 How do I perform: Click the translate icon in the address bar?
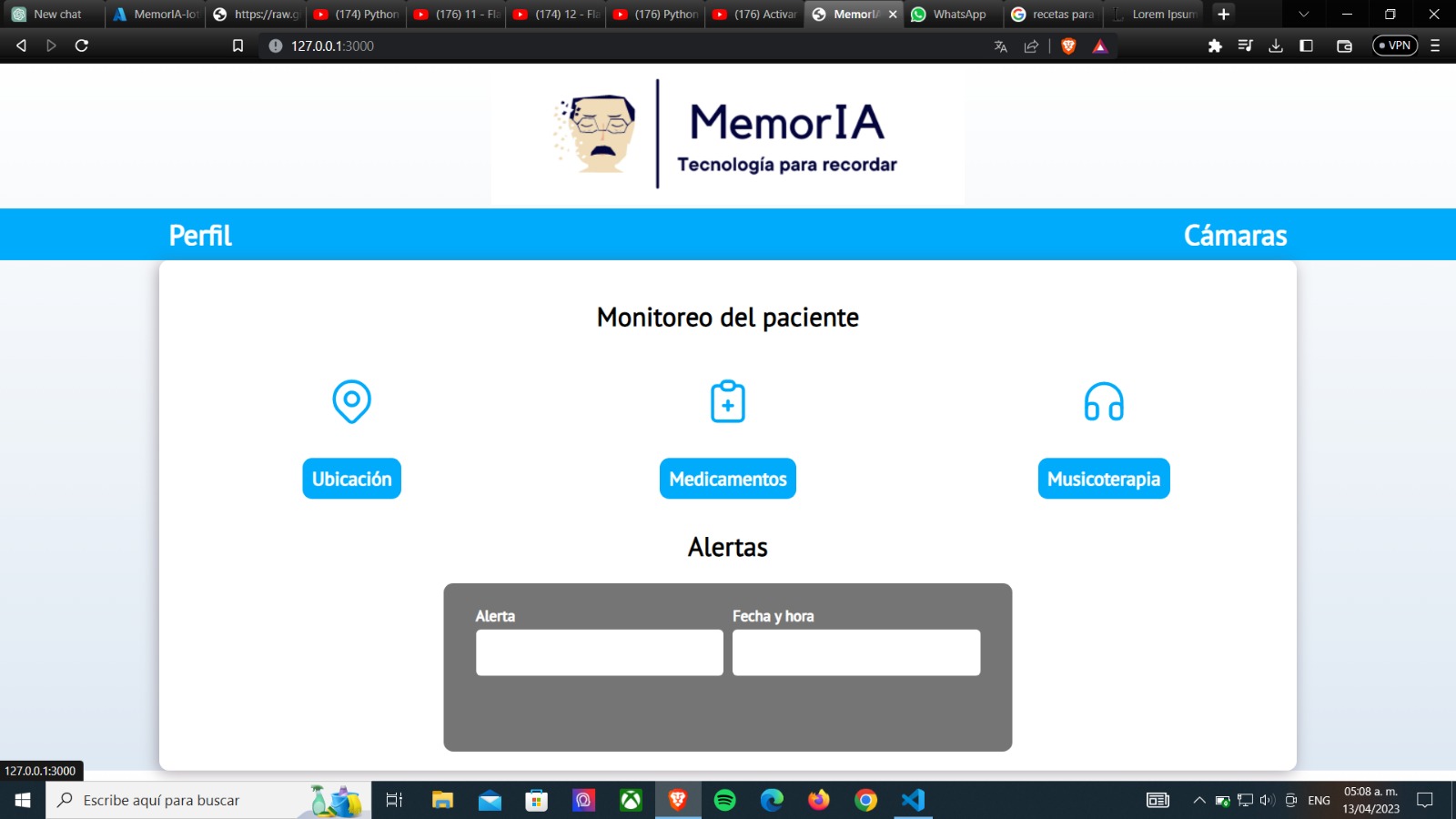1000,45
